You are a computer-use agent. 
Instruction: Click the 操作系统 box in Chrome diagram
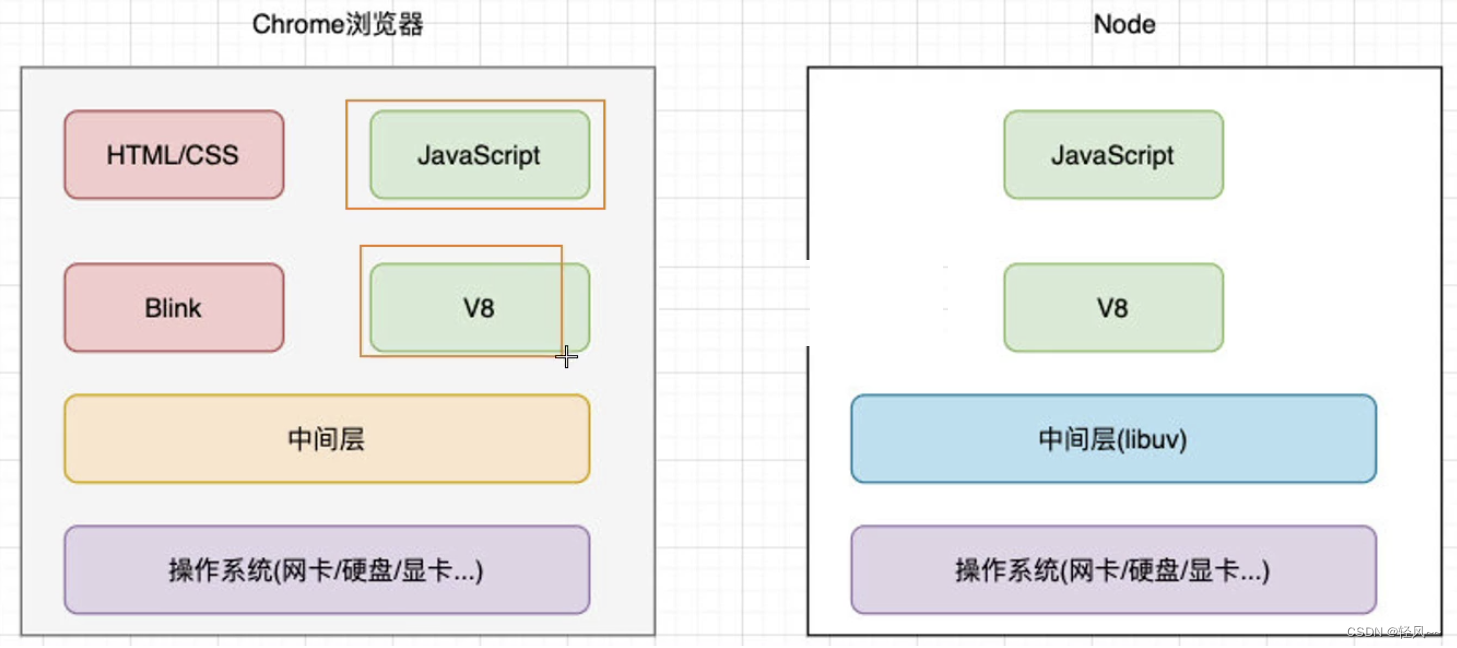(327, 570)
